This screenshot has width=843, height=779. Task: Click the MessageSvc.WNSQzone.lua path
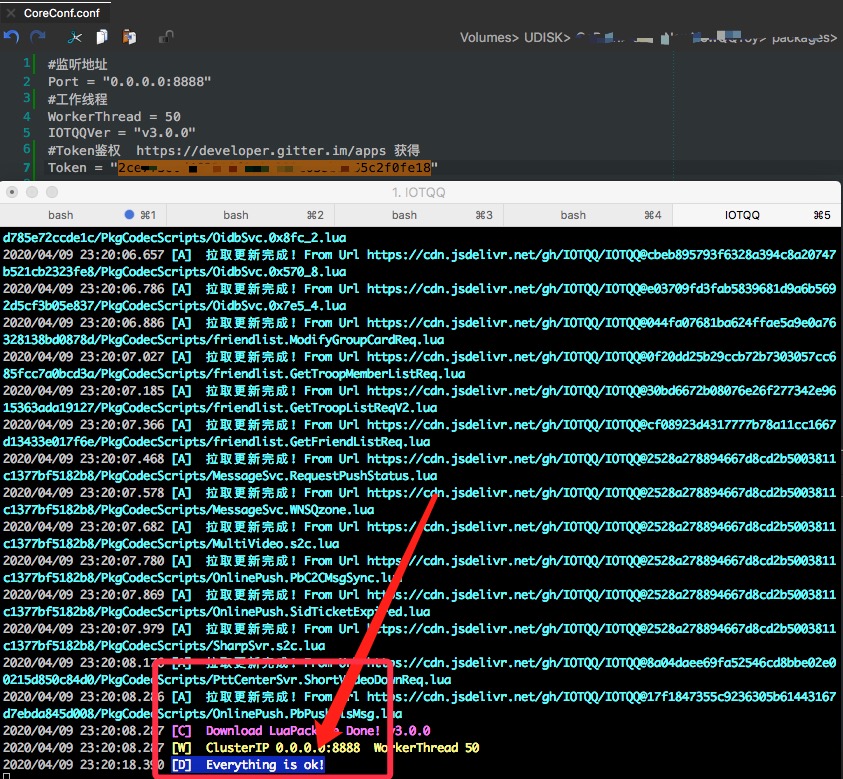(294, 510)
